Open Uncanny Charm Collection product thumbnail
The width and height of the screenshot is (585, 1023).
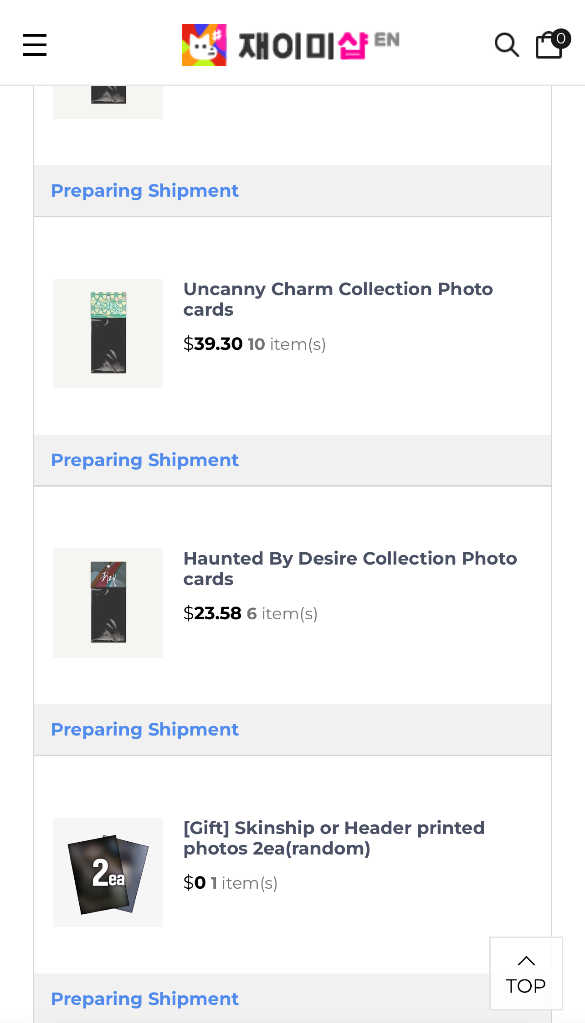[108, 333]
